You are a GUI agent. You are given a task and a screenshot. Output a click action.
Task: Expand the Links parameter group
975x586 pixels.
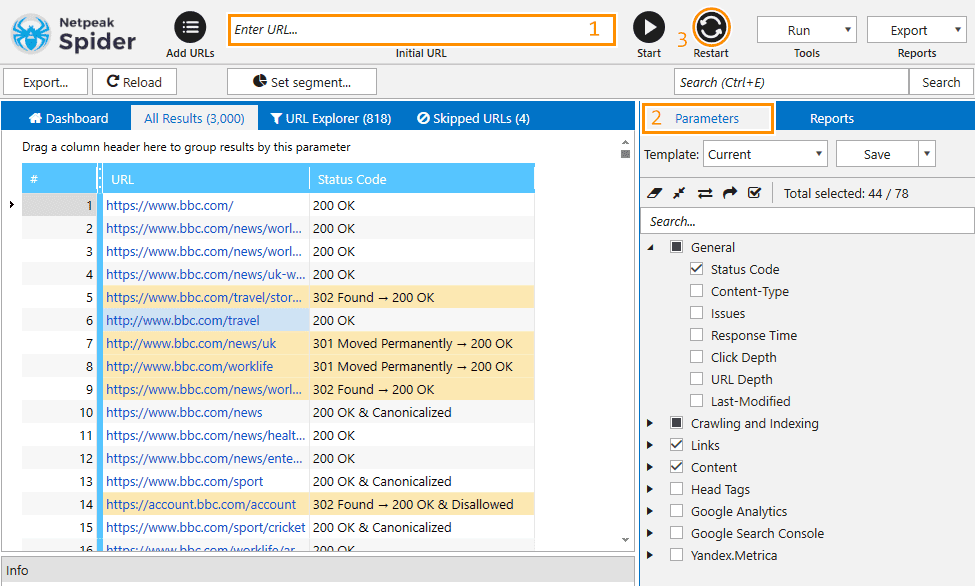pyautogui.click(x=650, y=445)
